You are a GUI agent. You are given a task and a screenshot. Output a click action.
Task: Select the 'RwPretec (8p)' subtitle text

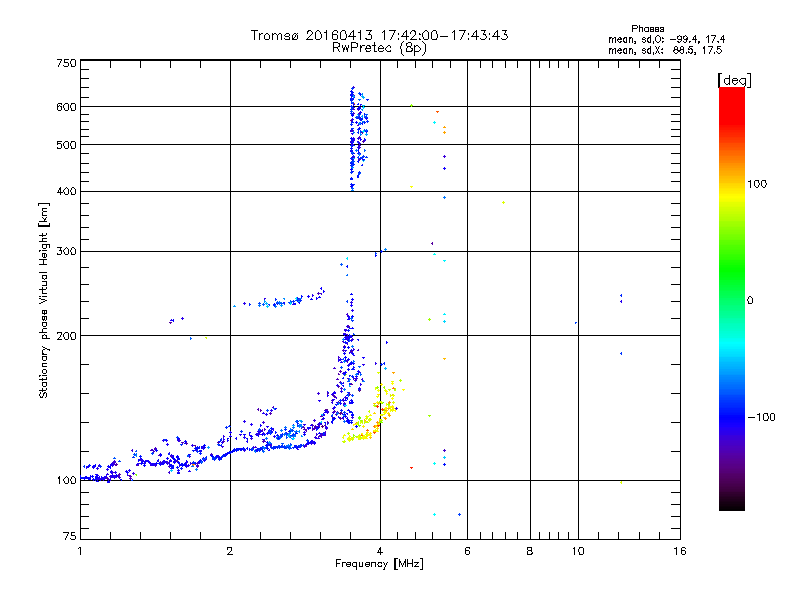click(x=379, y=48)
